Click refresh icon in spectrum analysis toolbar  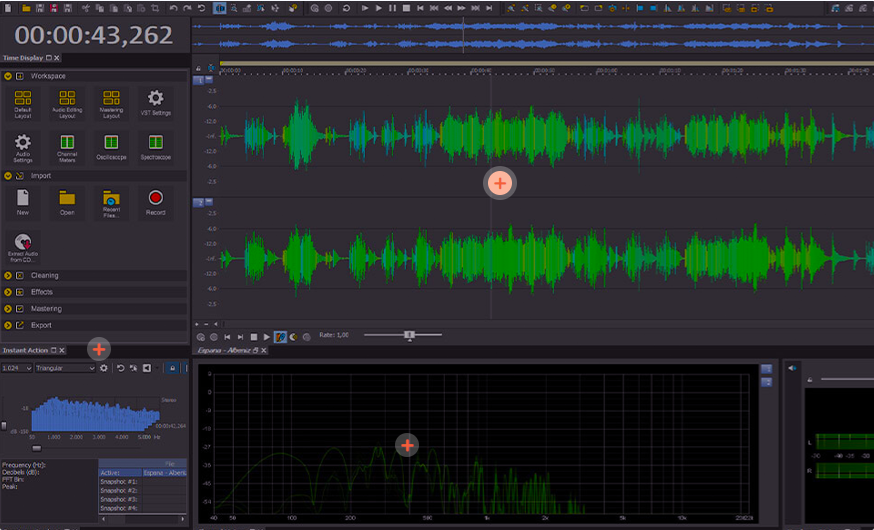click(120, 368)
